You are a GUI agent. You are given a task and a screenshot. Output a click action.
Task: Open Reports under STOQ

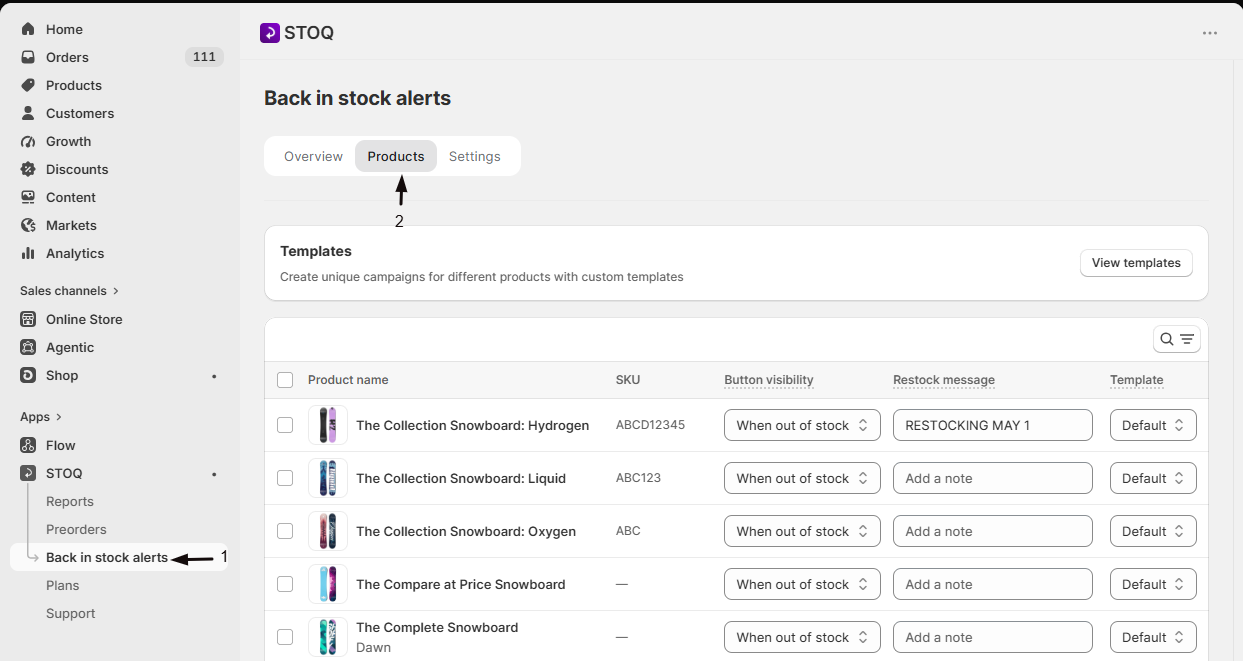point(70,501)
